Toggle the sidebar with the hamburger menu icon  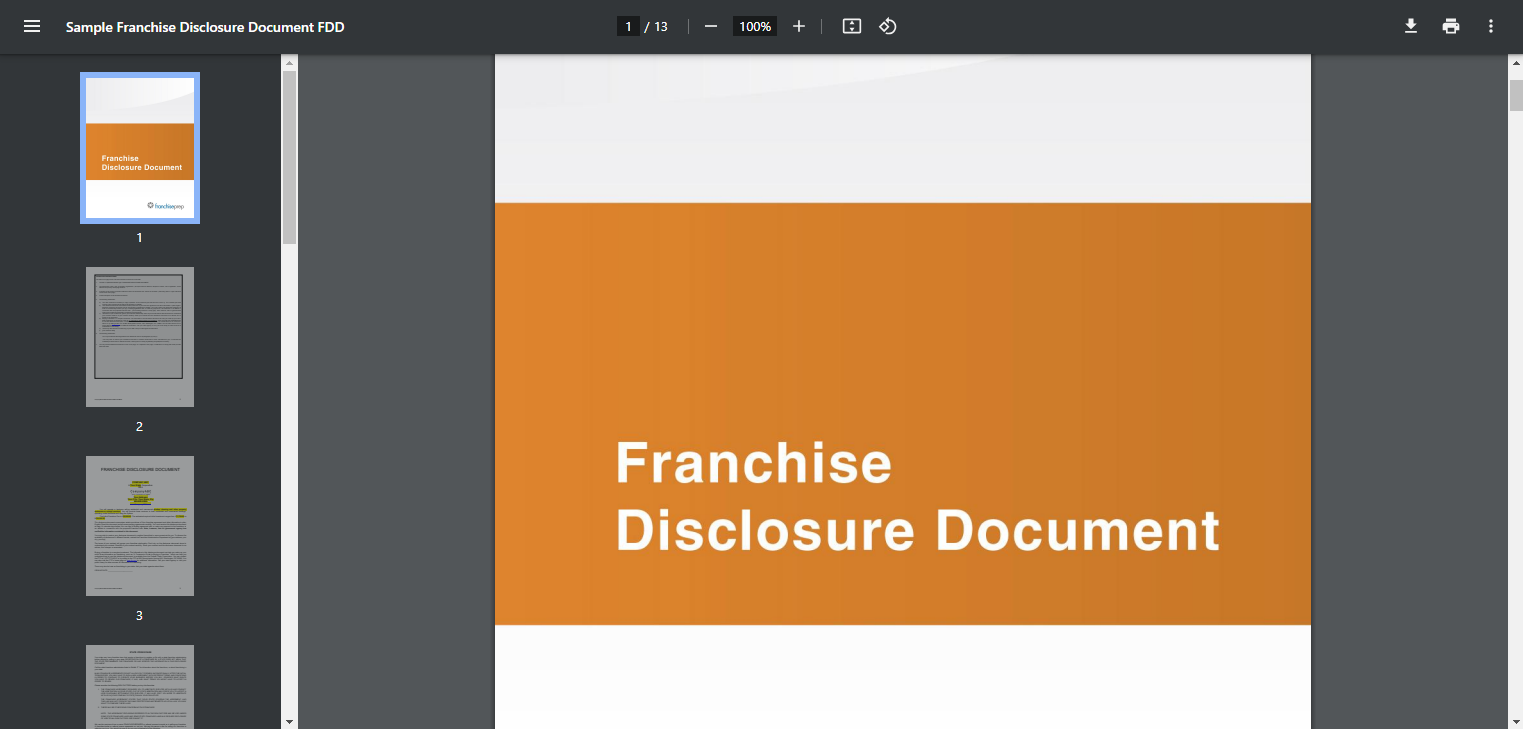[x=32, y=27]
